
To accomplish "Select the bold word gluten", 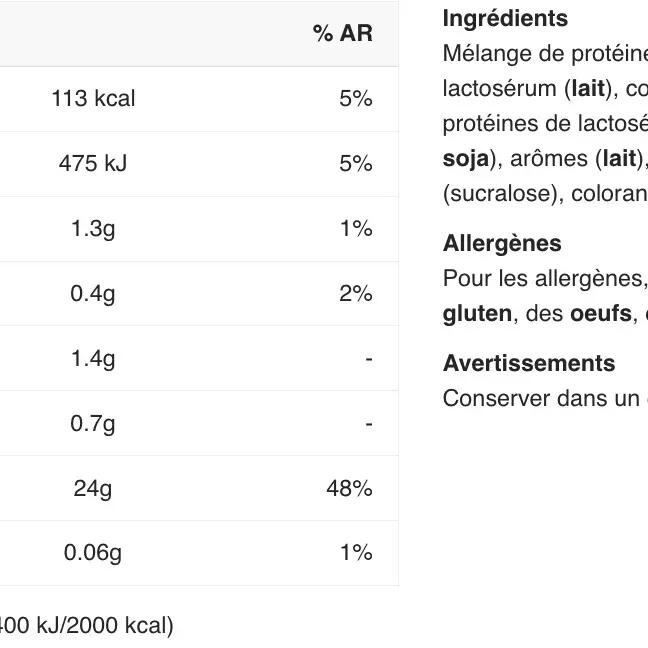I will [476, 314].
